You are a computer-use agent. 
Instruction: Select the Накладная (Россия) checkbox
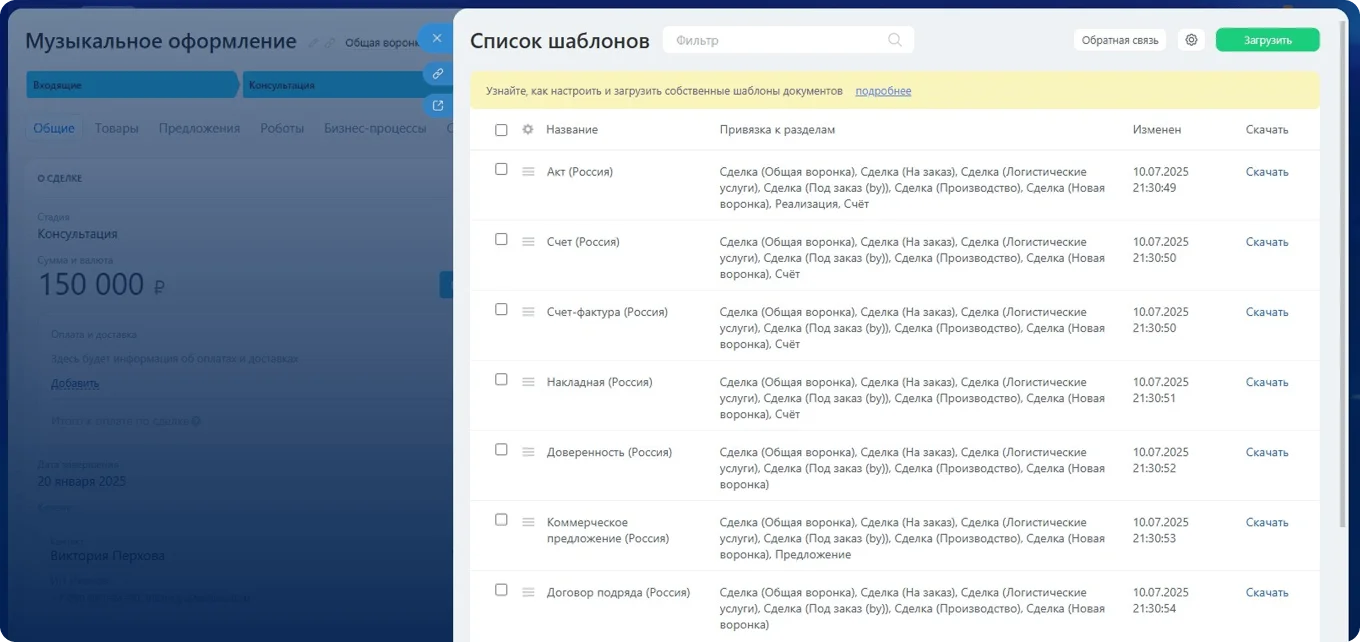coord(501,380)
